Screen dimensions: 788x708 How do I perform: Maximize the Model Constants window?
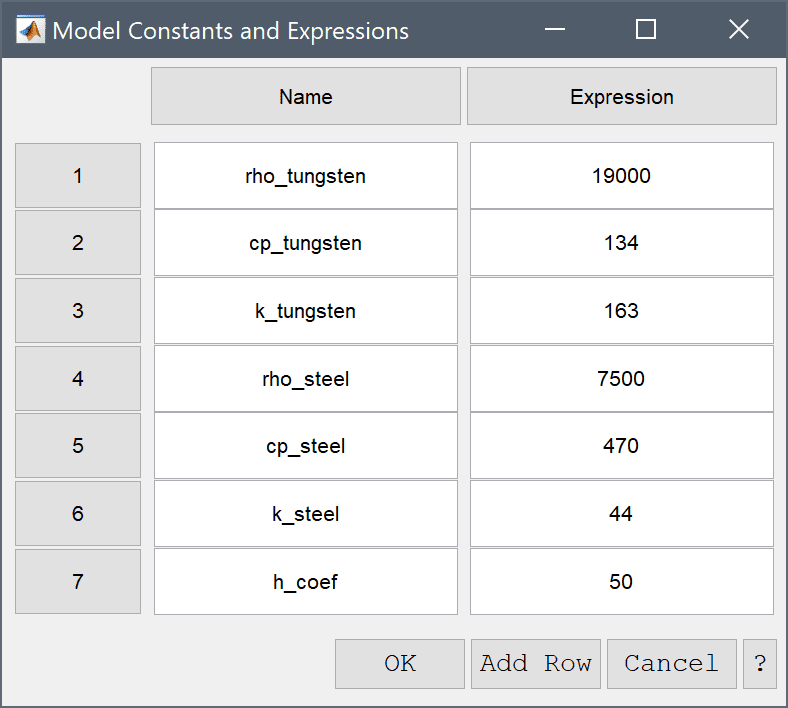click(646, 29)
